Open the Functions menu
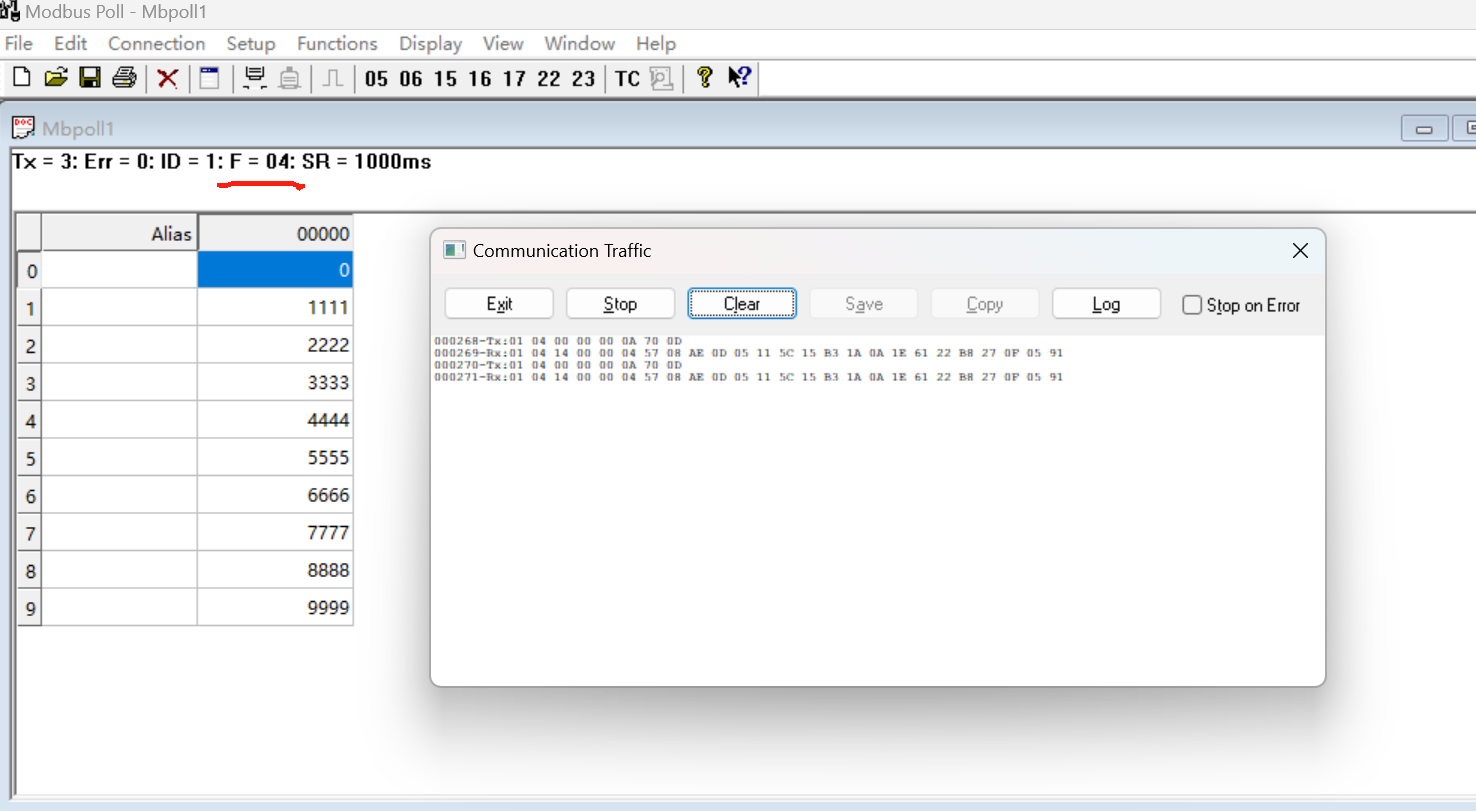Image resolution: width=1476 pixels, height=811 pixels. coord(337,44)
